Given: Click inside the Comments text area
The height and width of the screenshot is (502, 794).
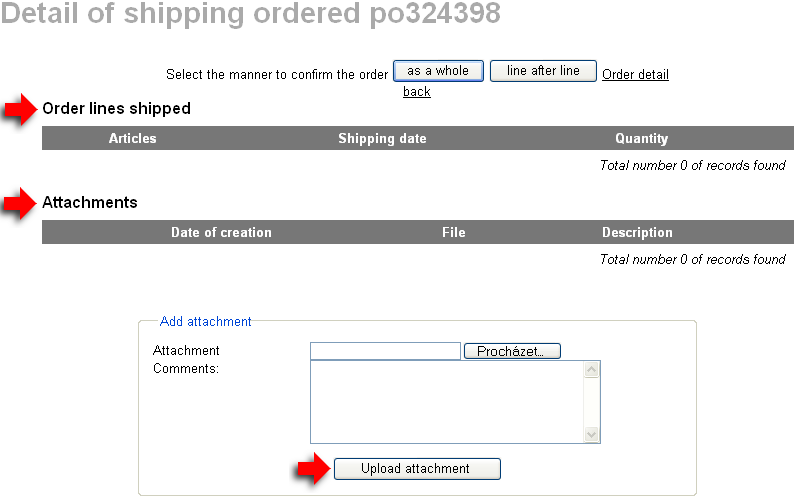Looking at the screenshot, I should coord(446,401).
